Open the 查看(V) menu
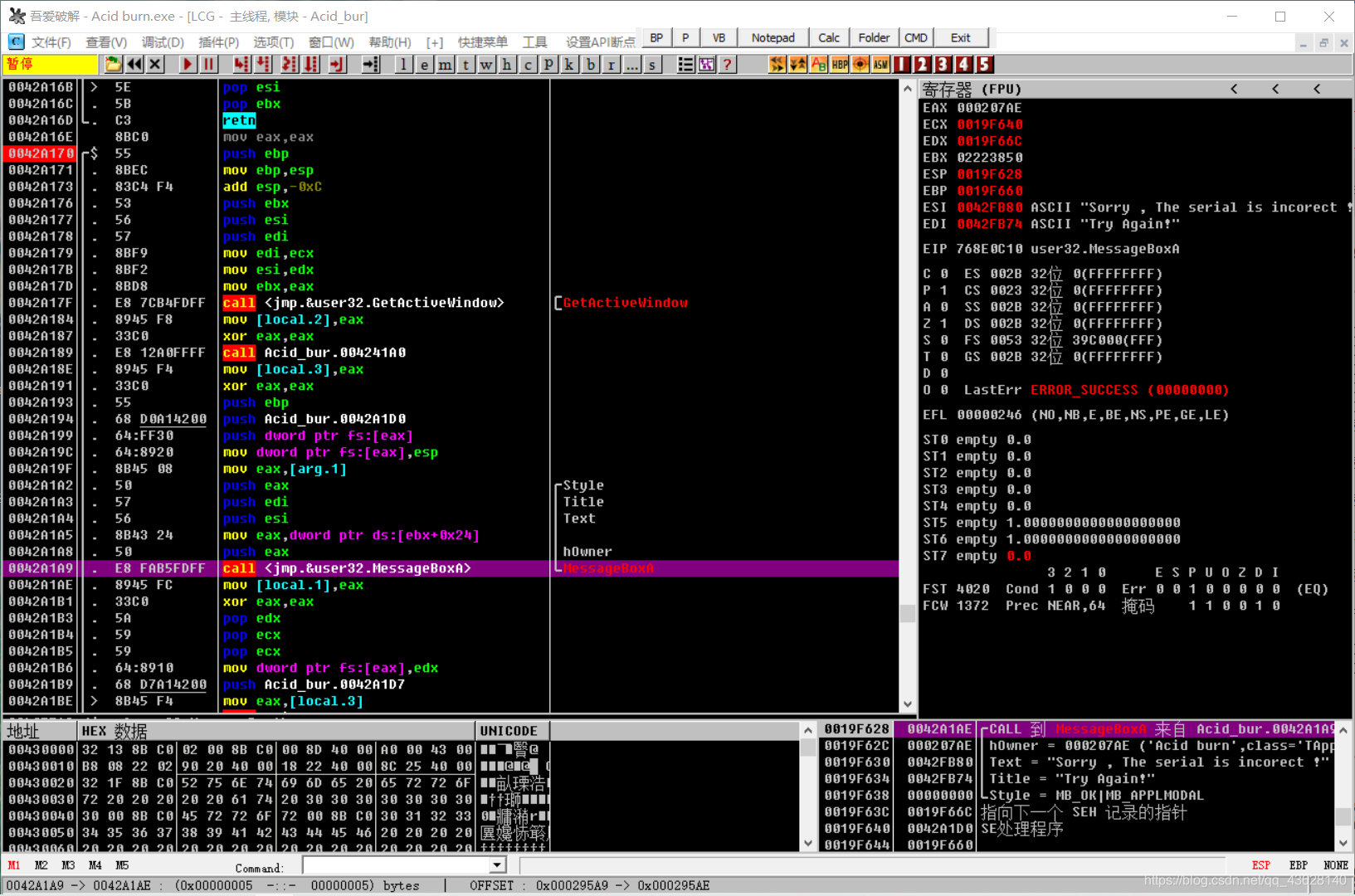The image size is (1355, 896). [106, 41]
